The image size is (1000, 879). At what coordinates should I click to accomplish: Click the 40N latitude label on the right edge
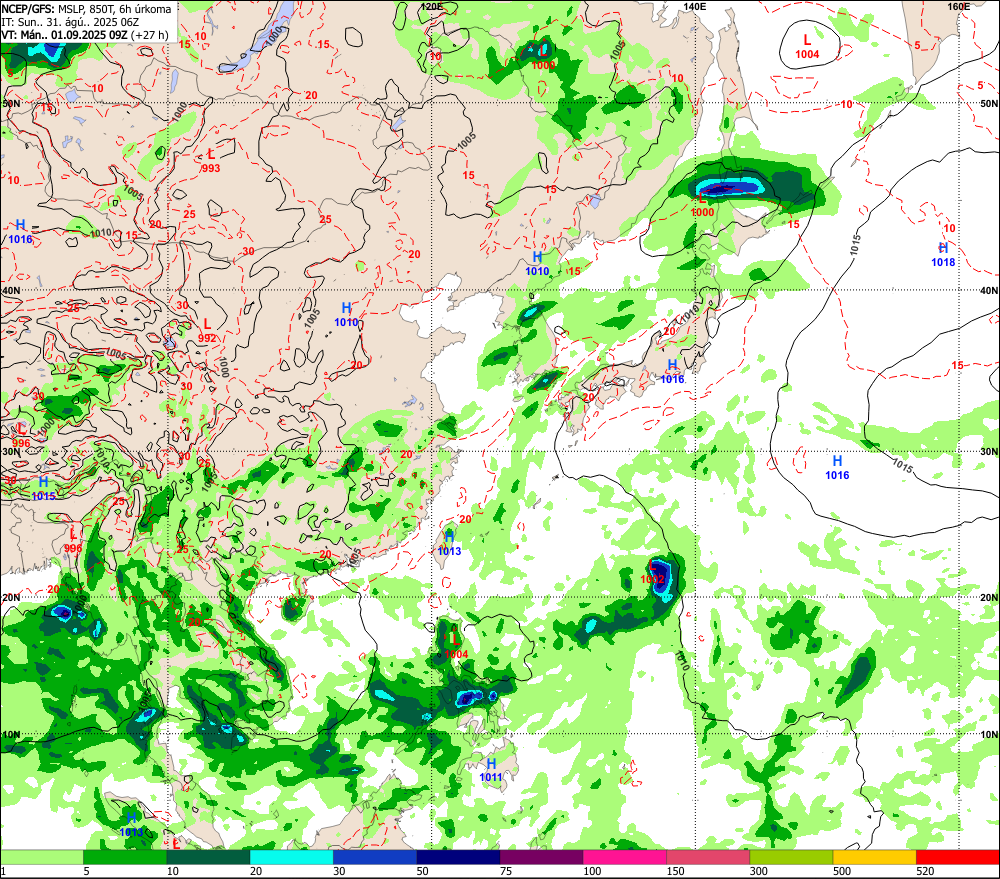pos(989,290)
